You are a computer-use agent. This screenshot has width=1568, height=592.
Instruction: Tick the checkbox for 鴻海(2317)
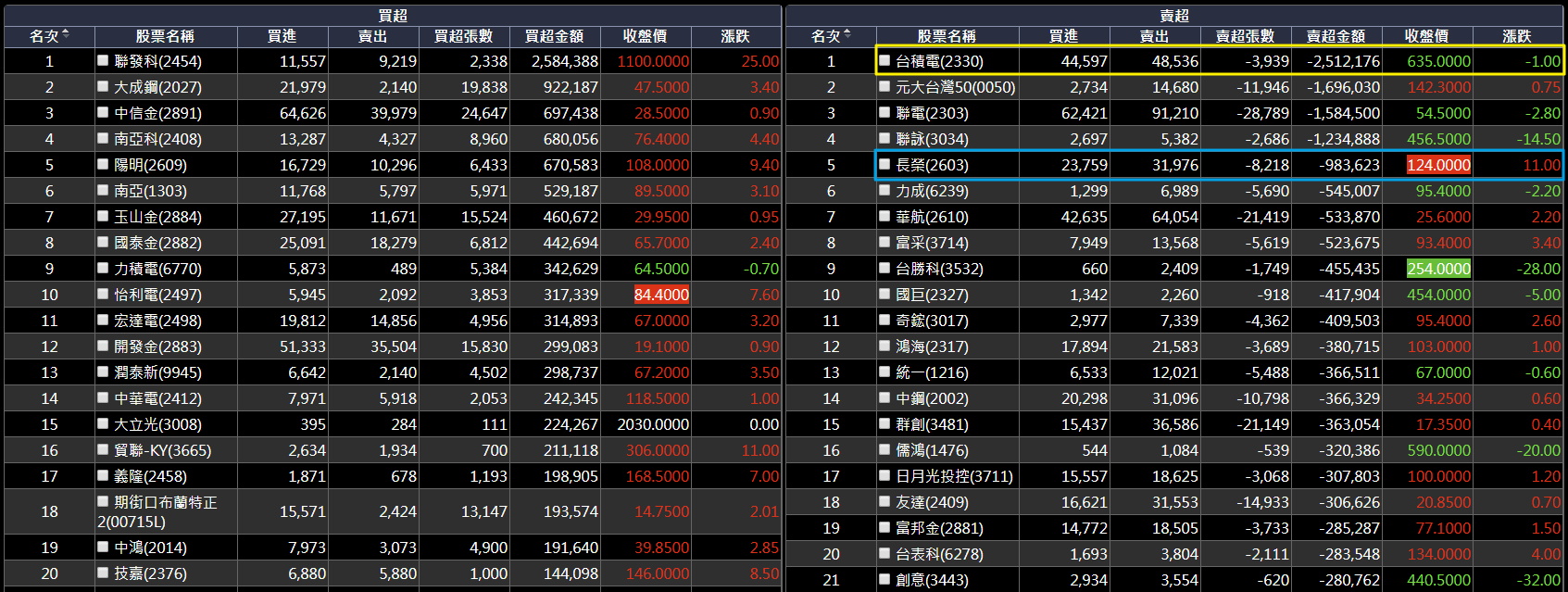(x=884, y=346)
